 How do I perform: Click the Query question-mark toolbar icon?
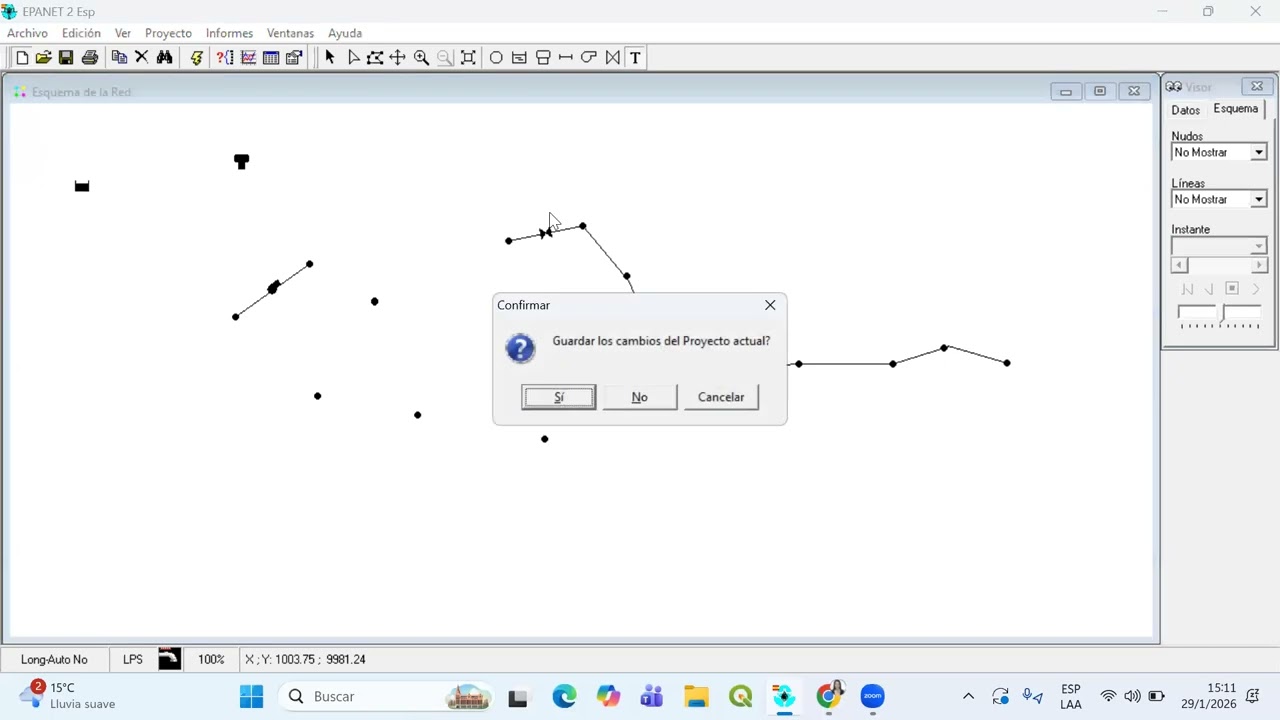225,58
